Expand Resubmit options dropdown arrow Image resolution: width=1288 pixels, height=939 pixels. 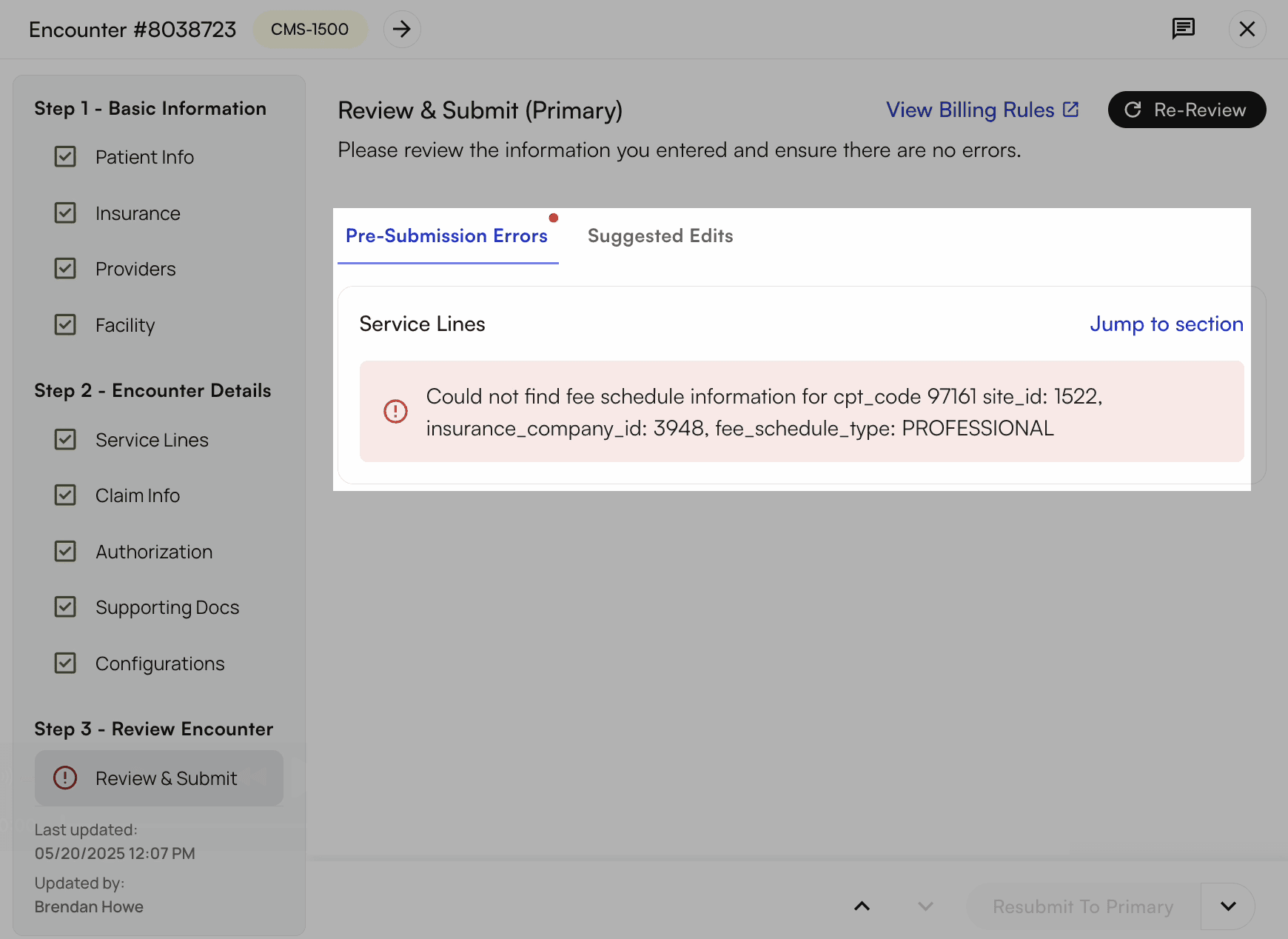[1228, 906]
